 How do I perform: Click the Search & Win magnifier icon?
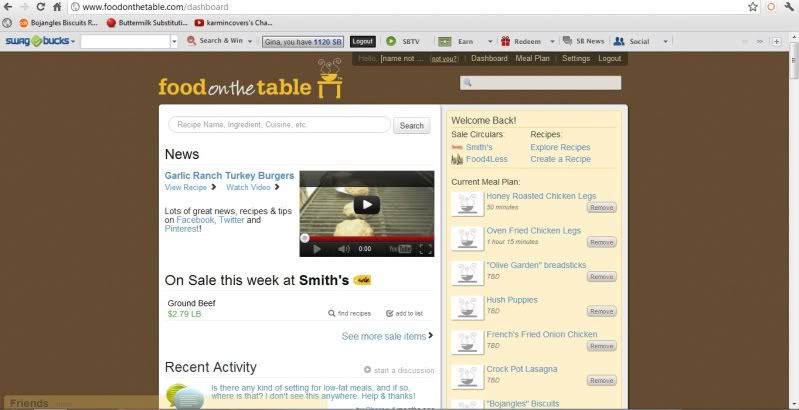tap(191, 41)
